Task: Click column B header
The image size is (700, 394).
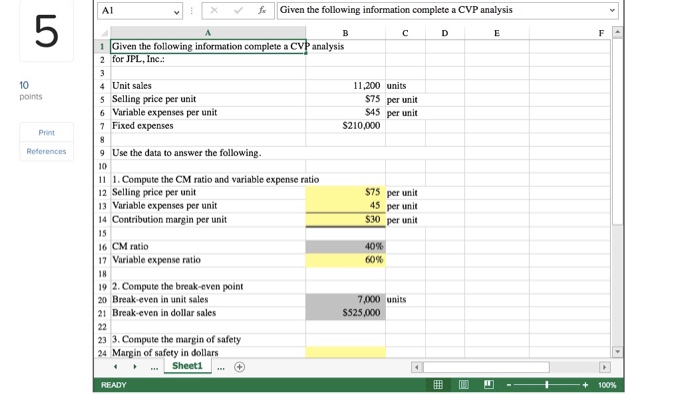Action: coord(346,33)
